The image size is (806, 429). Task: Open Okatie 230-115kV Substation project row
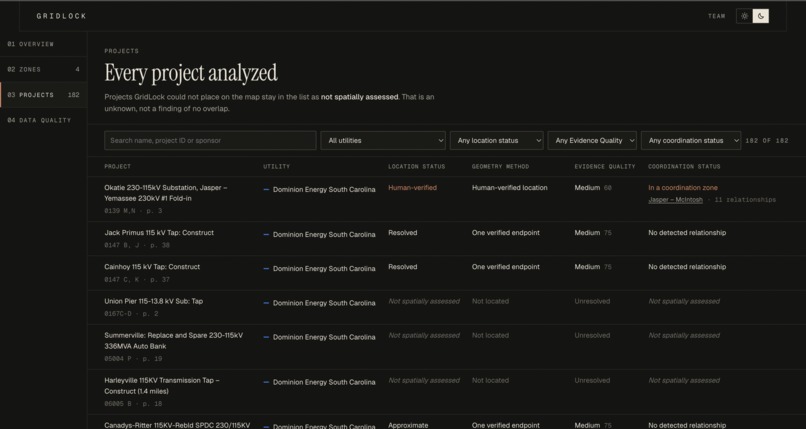pyautogui.click(x=447, y=199)
